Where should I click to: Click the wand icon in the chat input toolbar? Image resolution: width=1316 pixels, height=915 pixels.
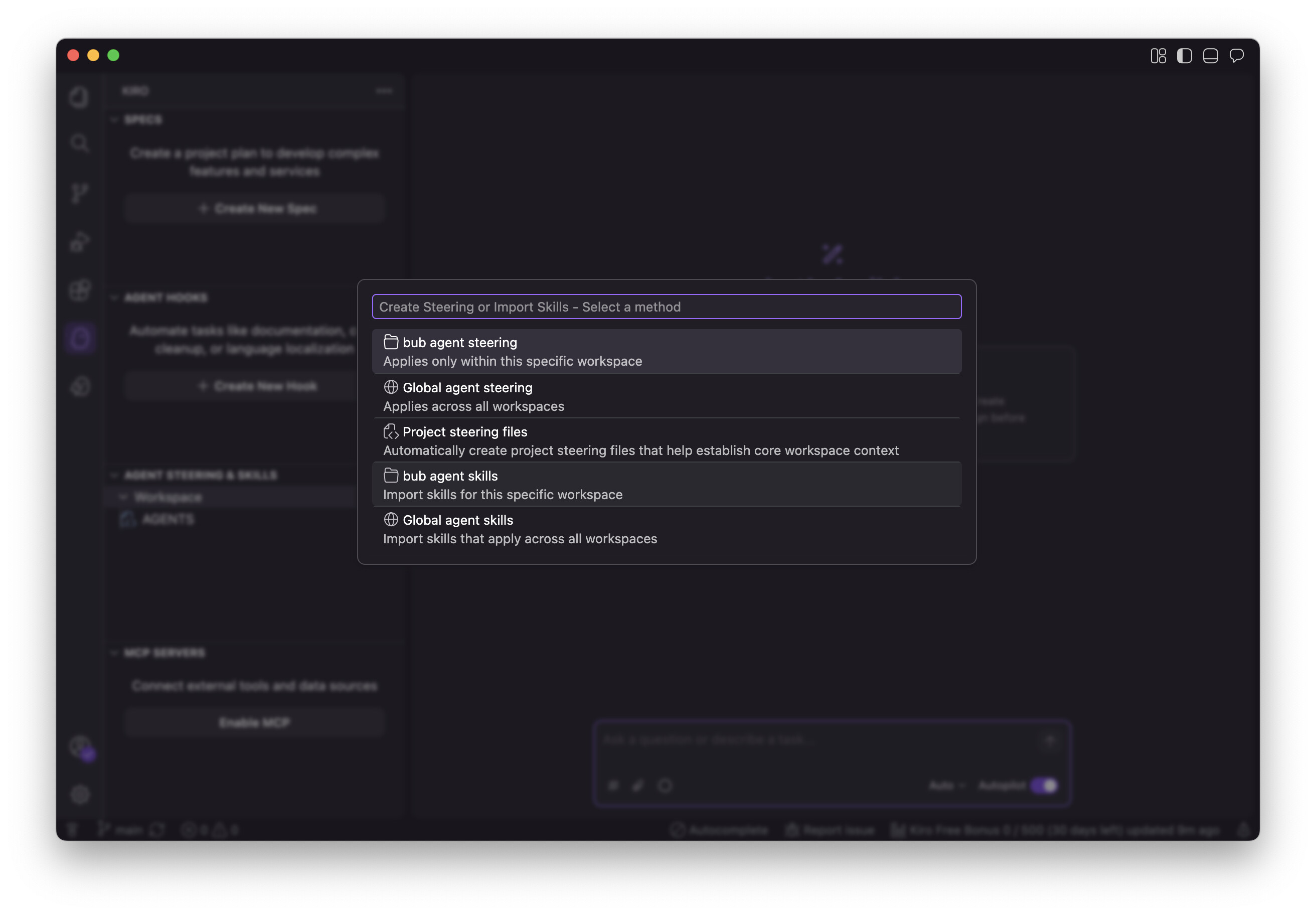coord(638,786)
